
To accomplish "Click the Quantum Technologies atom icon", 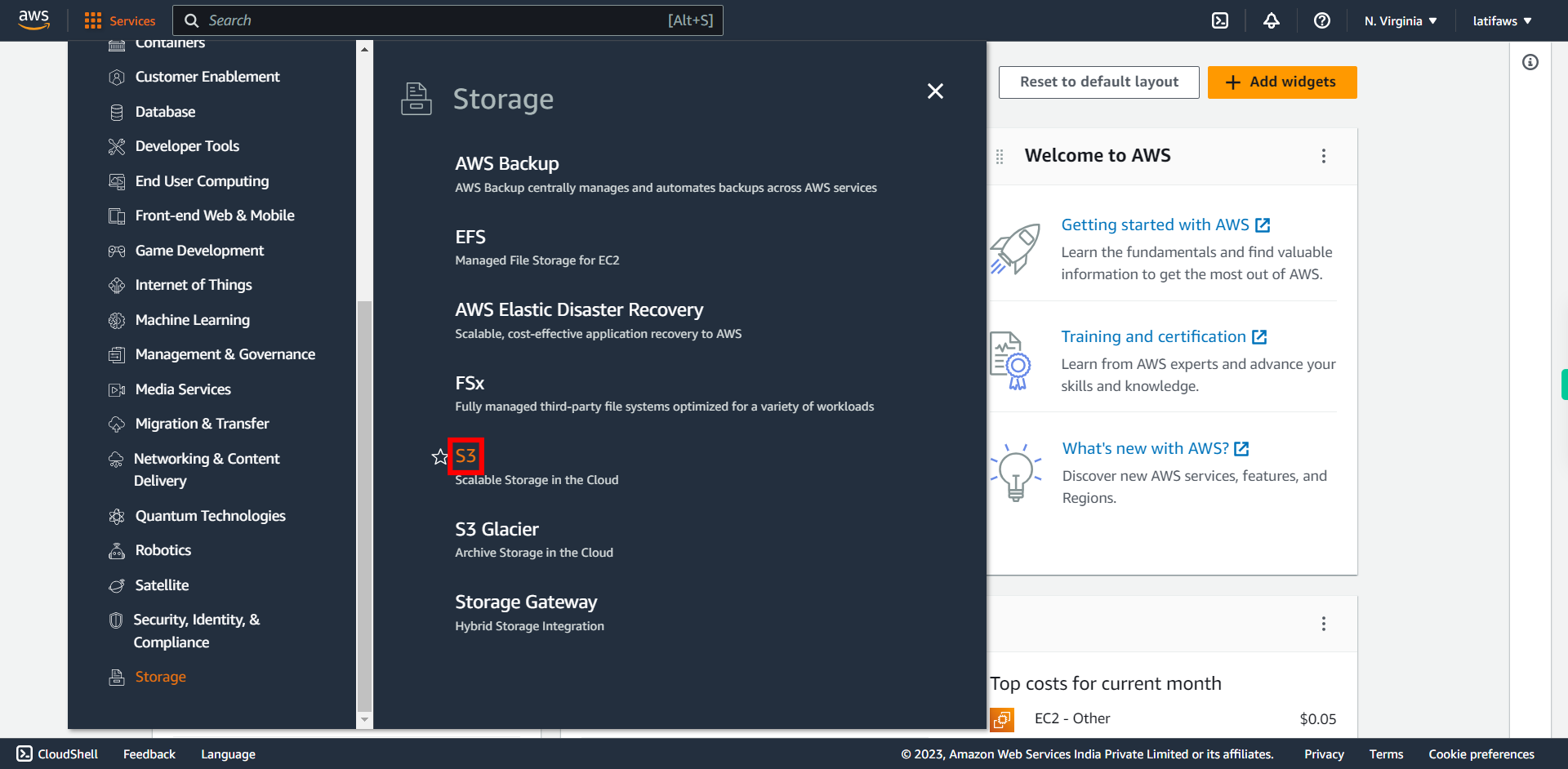I will (117, 516).
